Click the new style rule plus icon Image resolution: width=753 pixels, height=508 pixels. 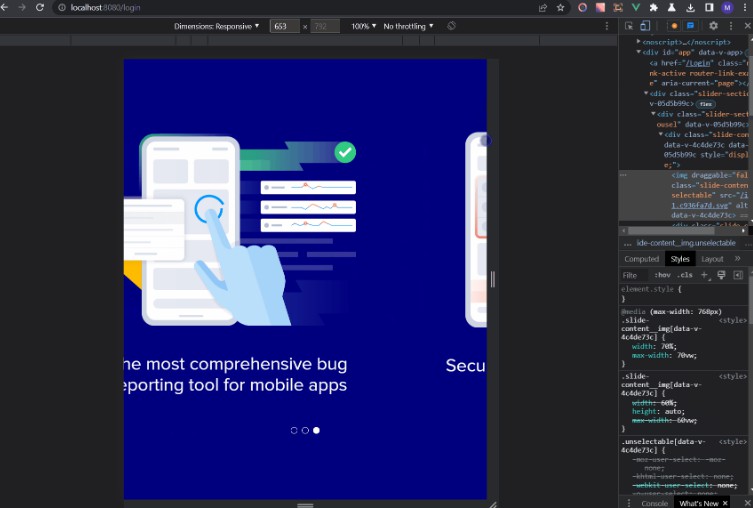click(704, 274)
